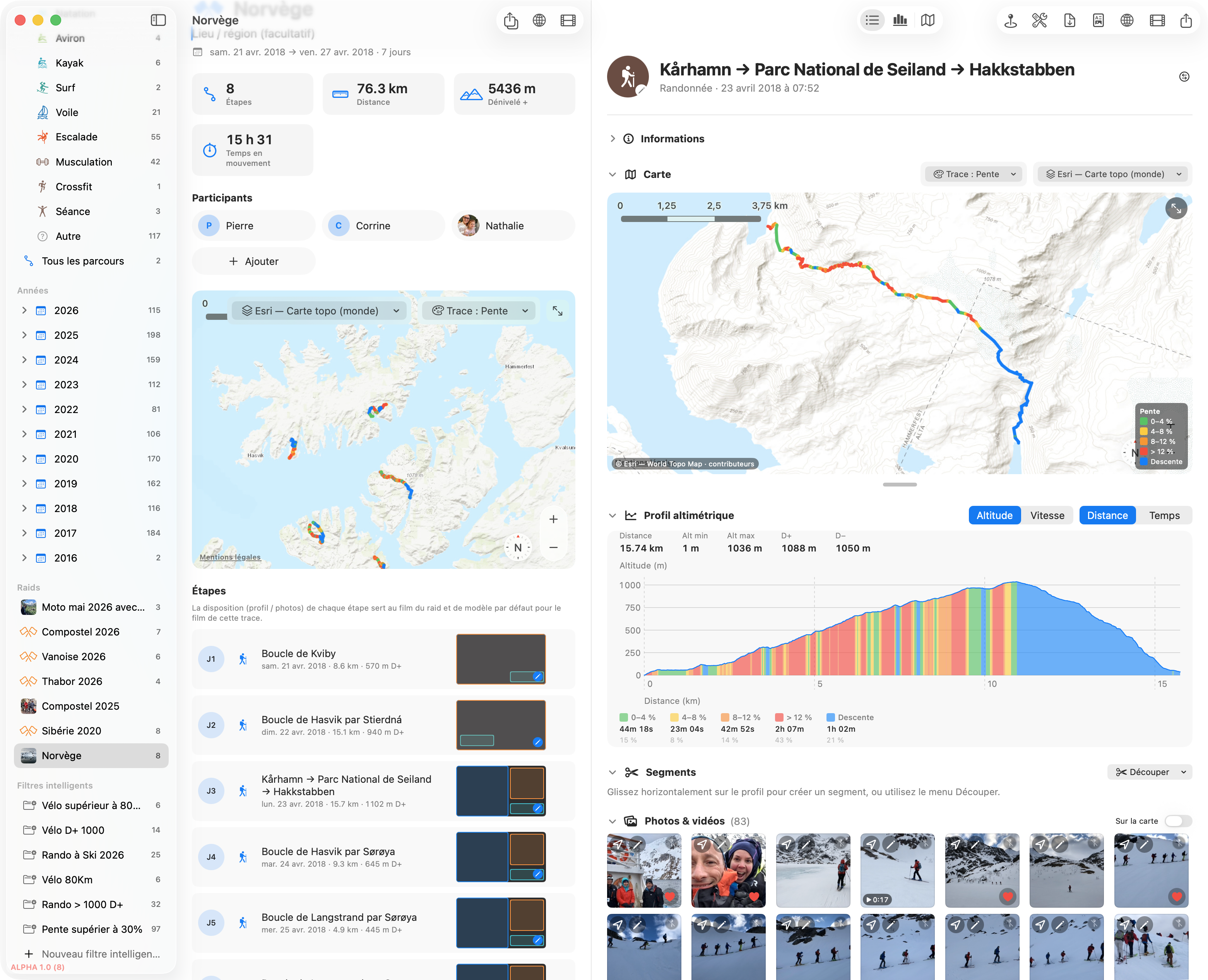1208x980 pixels.
Task: Select Vitesse in the altitude profile
Action: [1047, 516]
